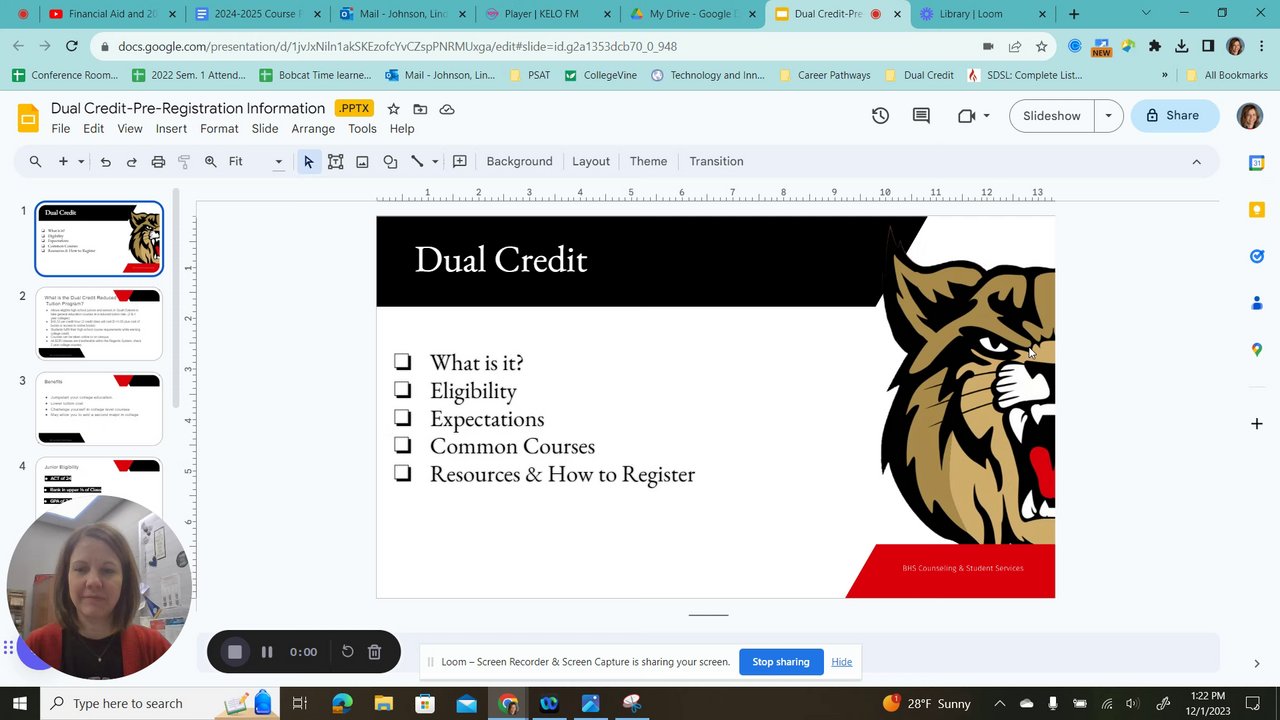This screenshot has height=720, width=1280.
Task: Bookmark this page with the address-bar star
Action: [x=1041, y=46]
